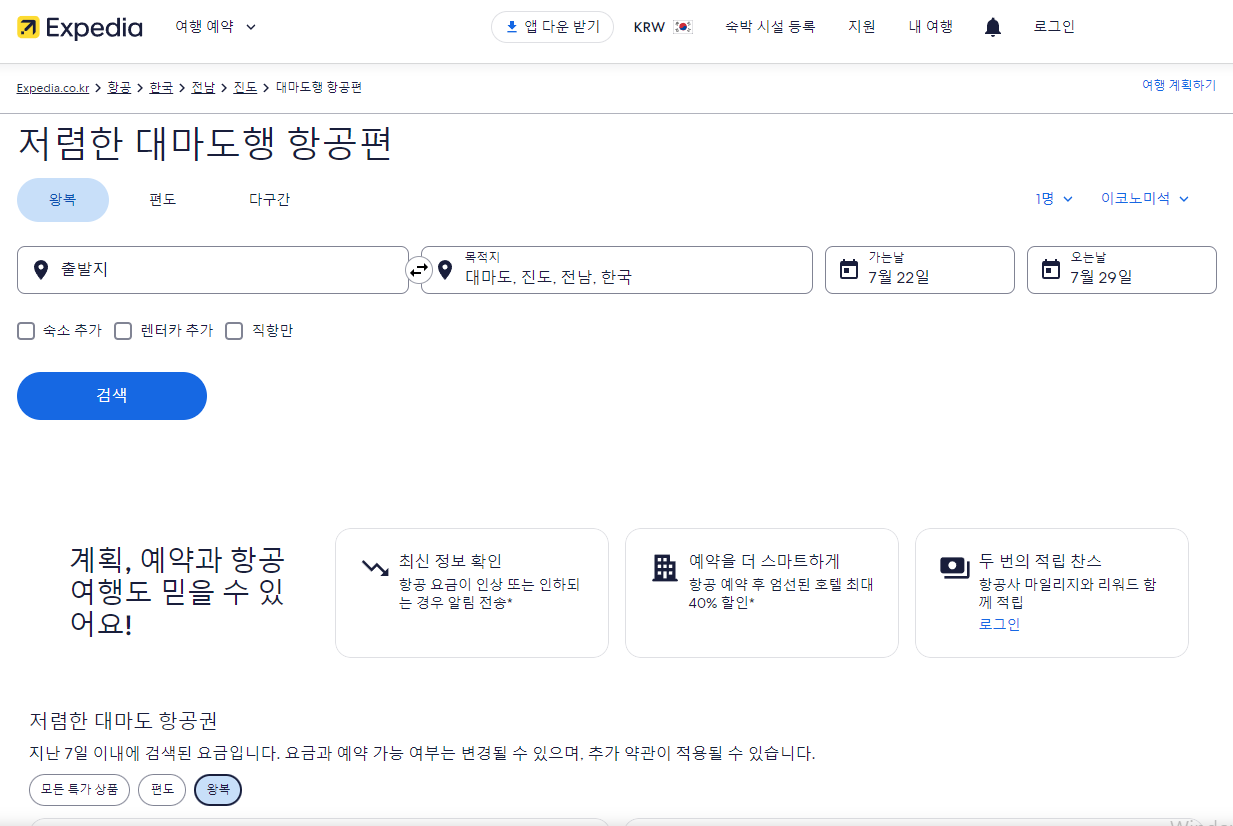This screenshot has height=826, width=1233.
Task: Open 숙박 시설 등록 link
Action: [770, 27]
